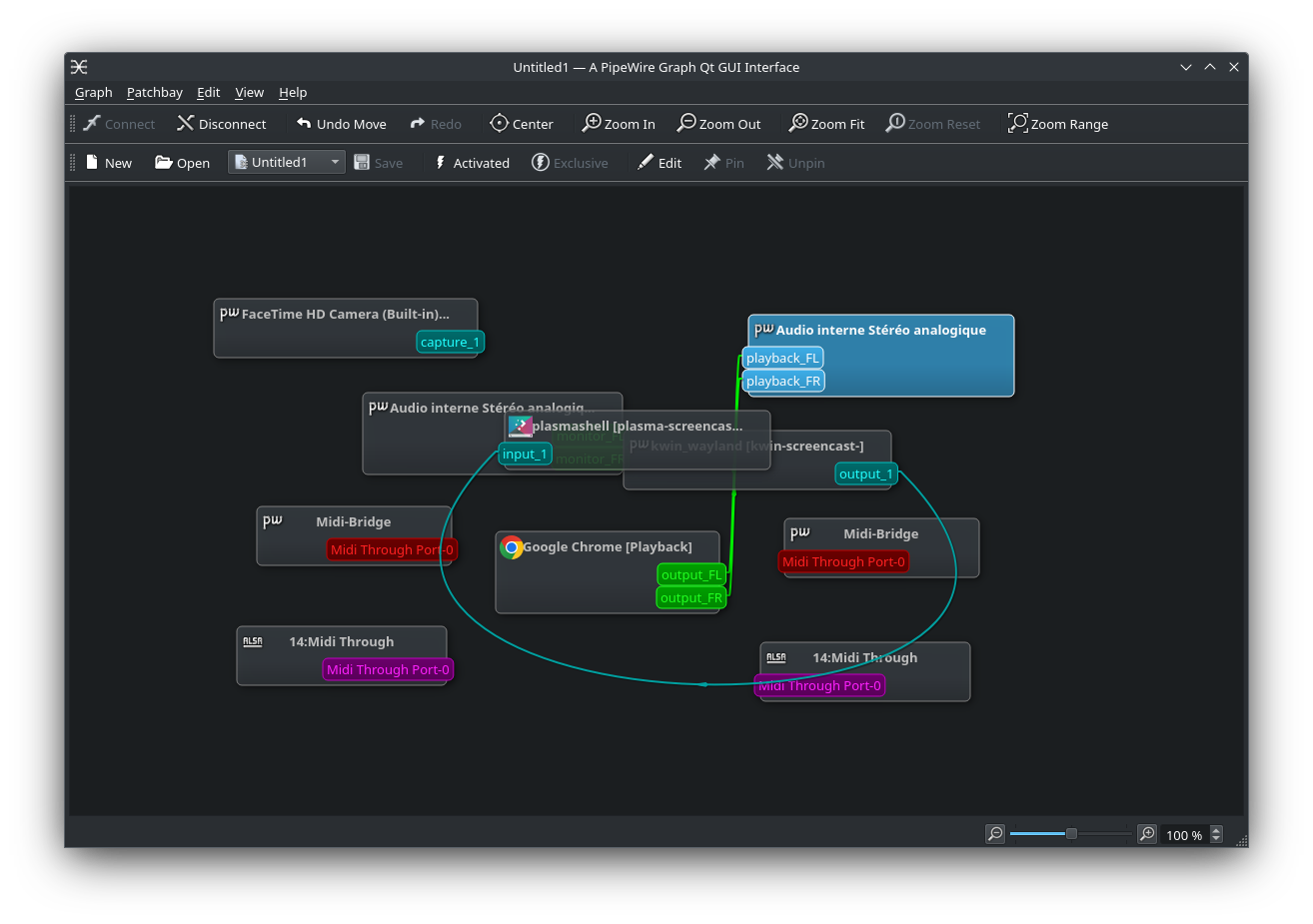Click the Disconnect toolbar button

click(x=222, y=124)
